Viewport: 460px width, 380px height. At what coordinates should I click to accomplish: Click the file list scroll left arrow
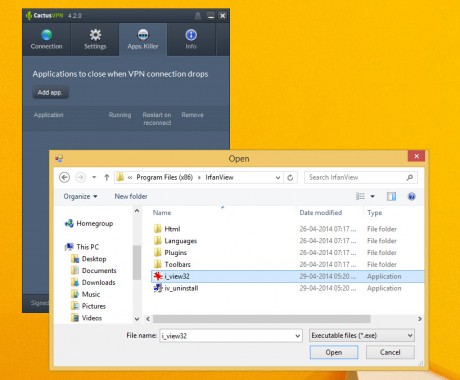pos(148,319)
